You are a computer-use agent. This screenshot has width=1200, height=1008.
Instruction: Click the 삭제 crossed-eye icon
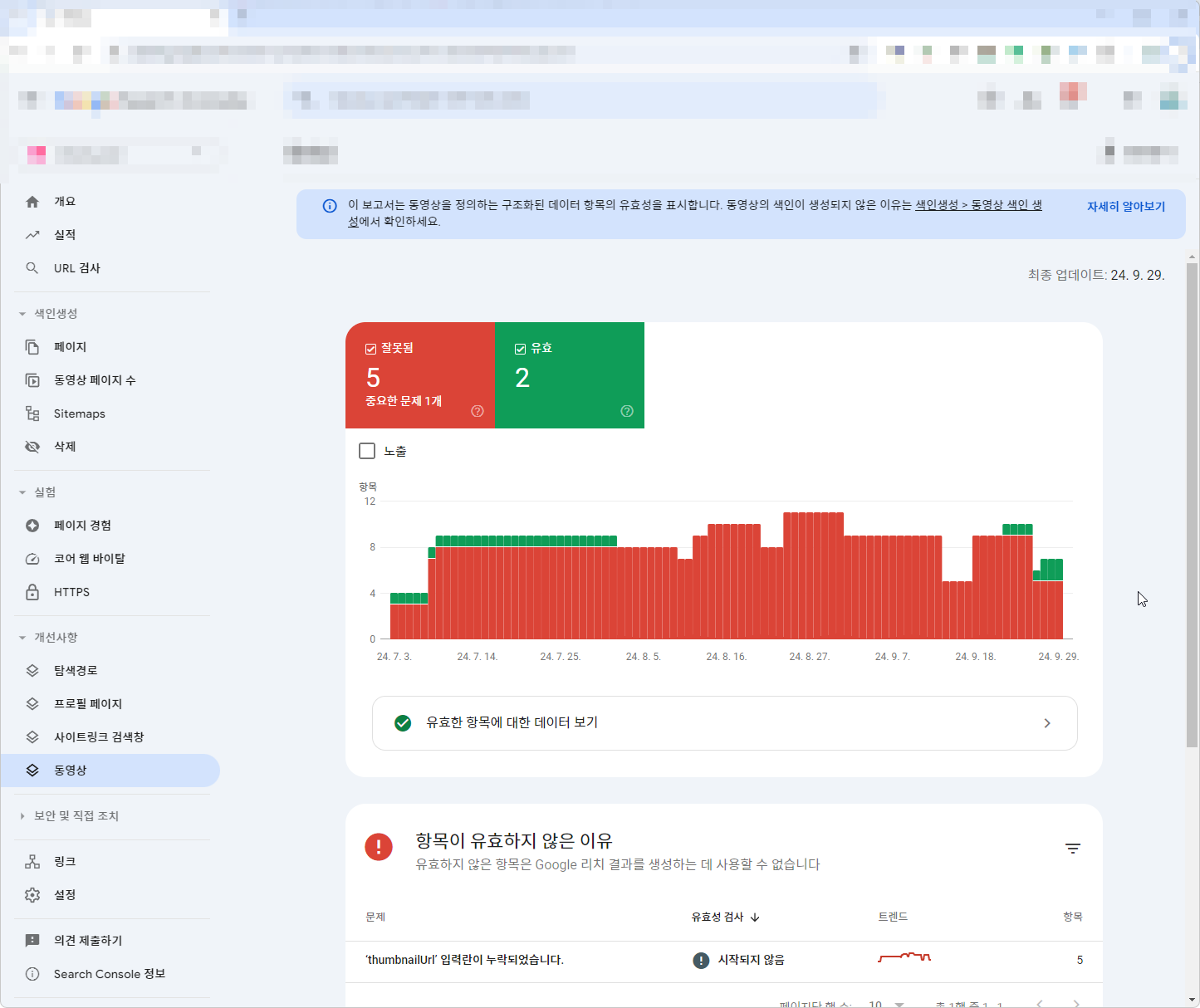pos(32,447)
